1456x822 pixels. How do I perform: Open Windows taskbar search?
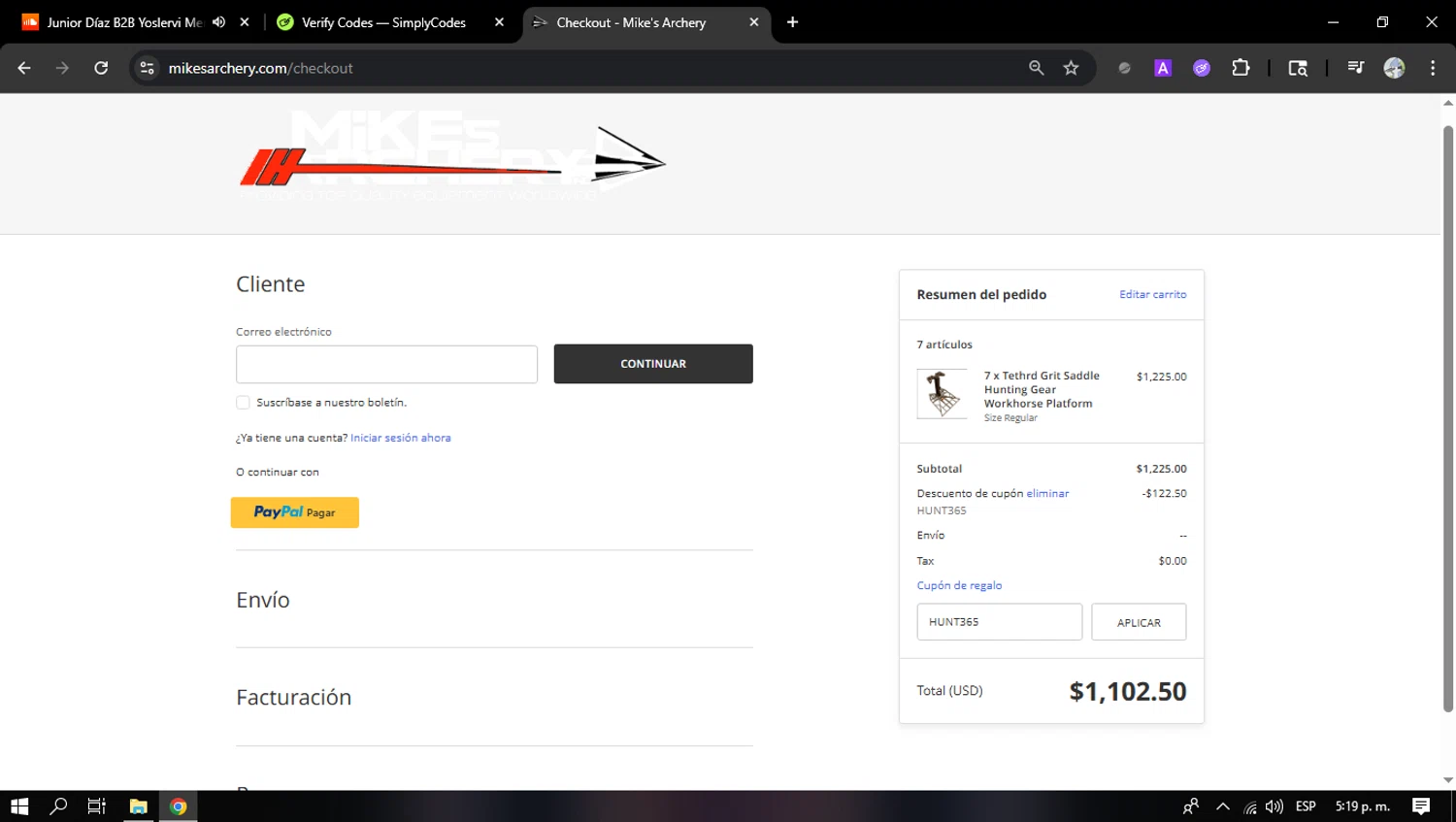(x=58, y=806)
